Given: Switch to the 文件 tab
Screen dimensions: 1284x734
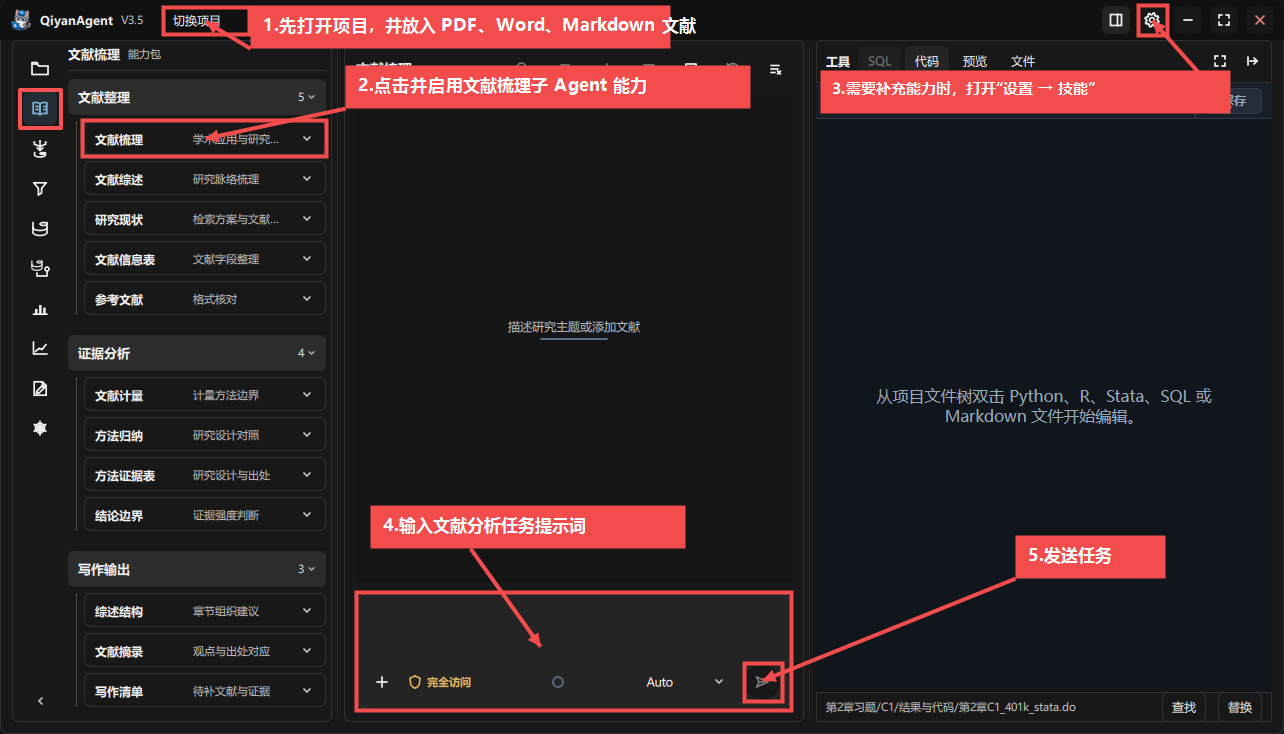Looking at the screenshot, I should 1023,61.
